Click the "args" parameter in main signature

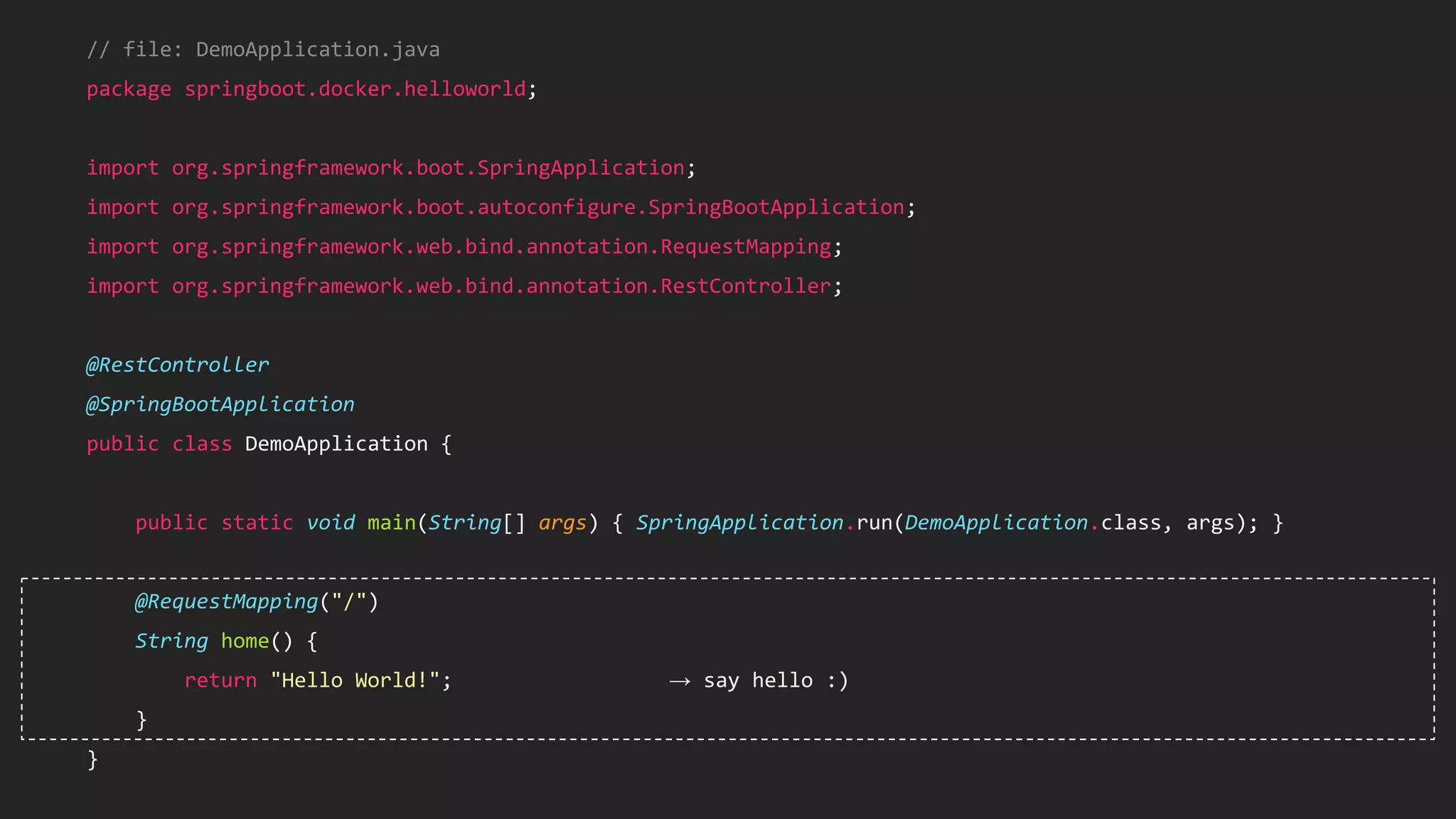[x=563, y=524]
